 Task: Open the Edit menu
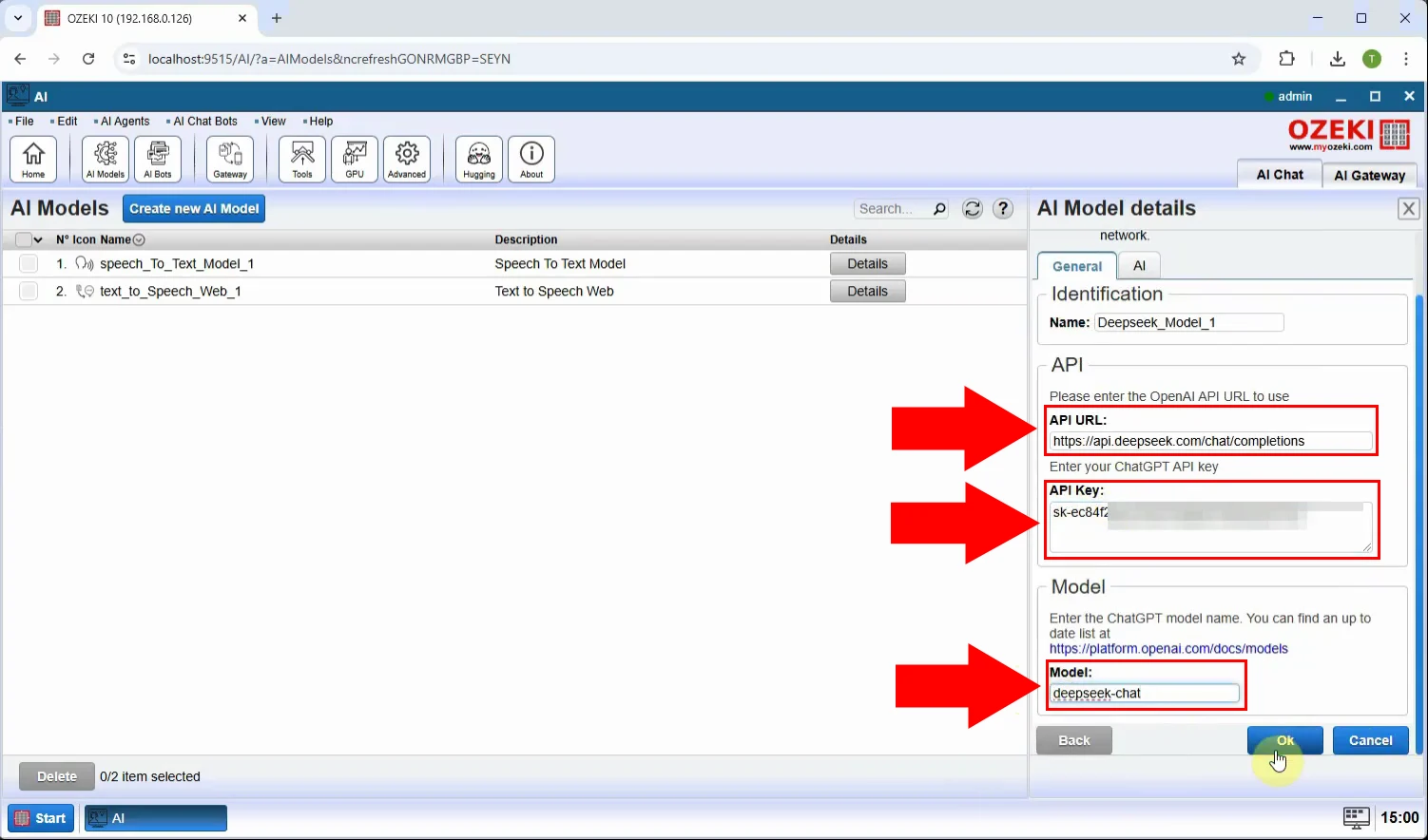(67, 122)
